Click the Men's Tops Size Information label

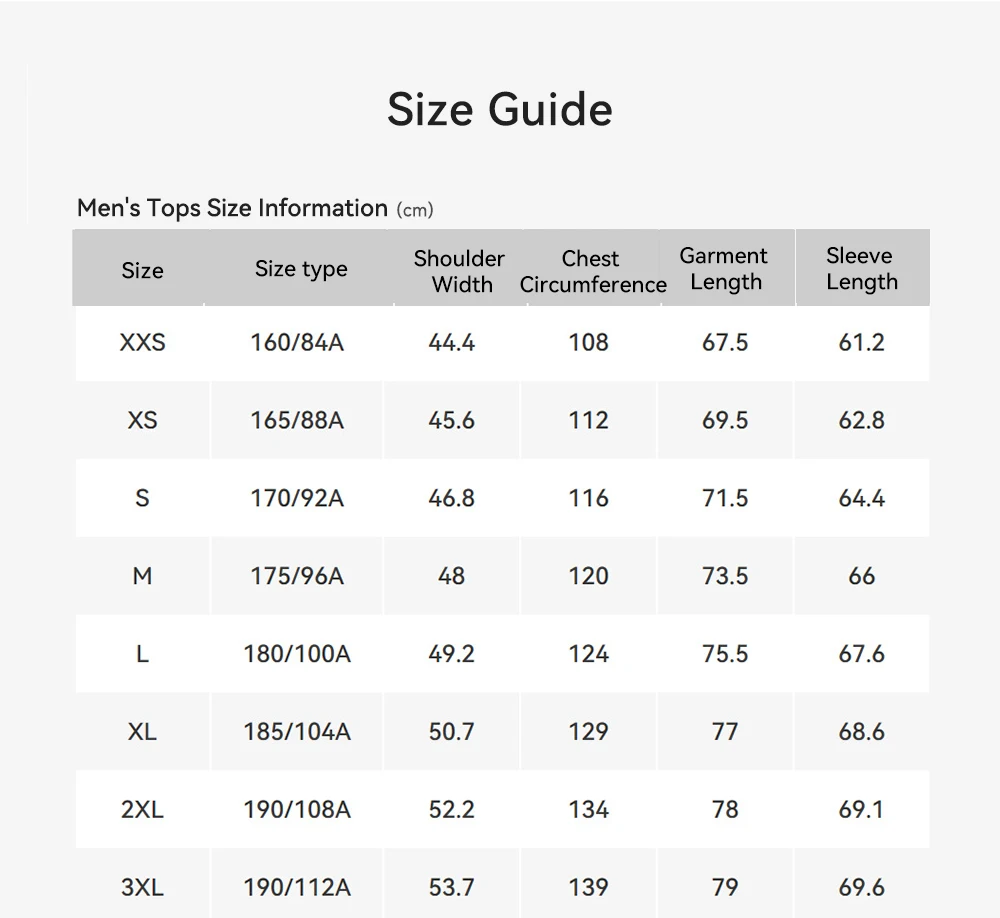[x=232, y=208]
